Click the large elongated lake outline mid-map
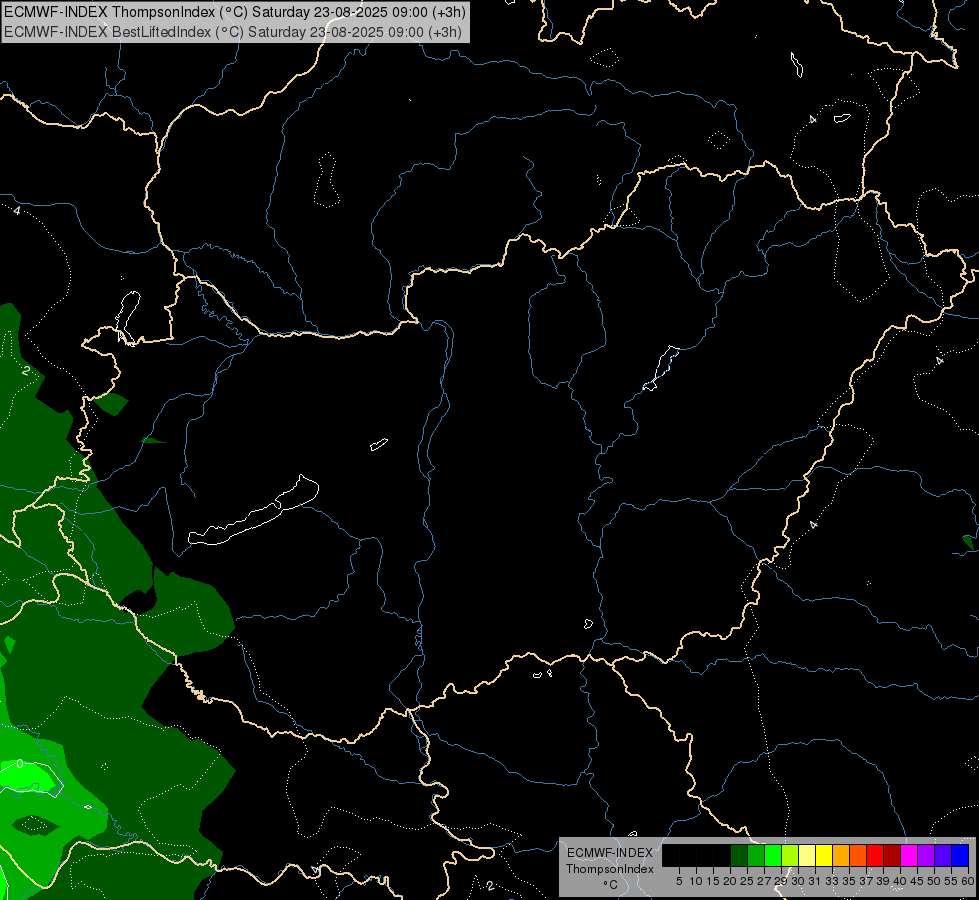 click(x=253, y=511)
